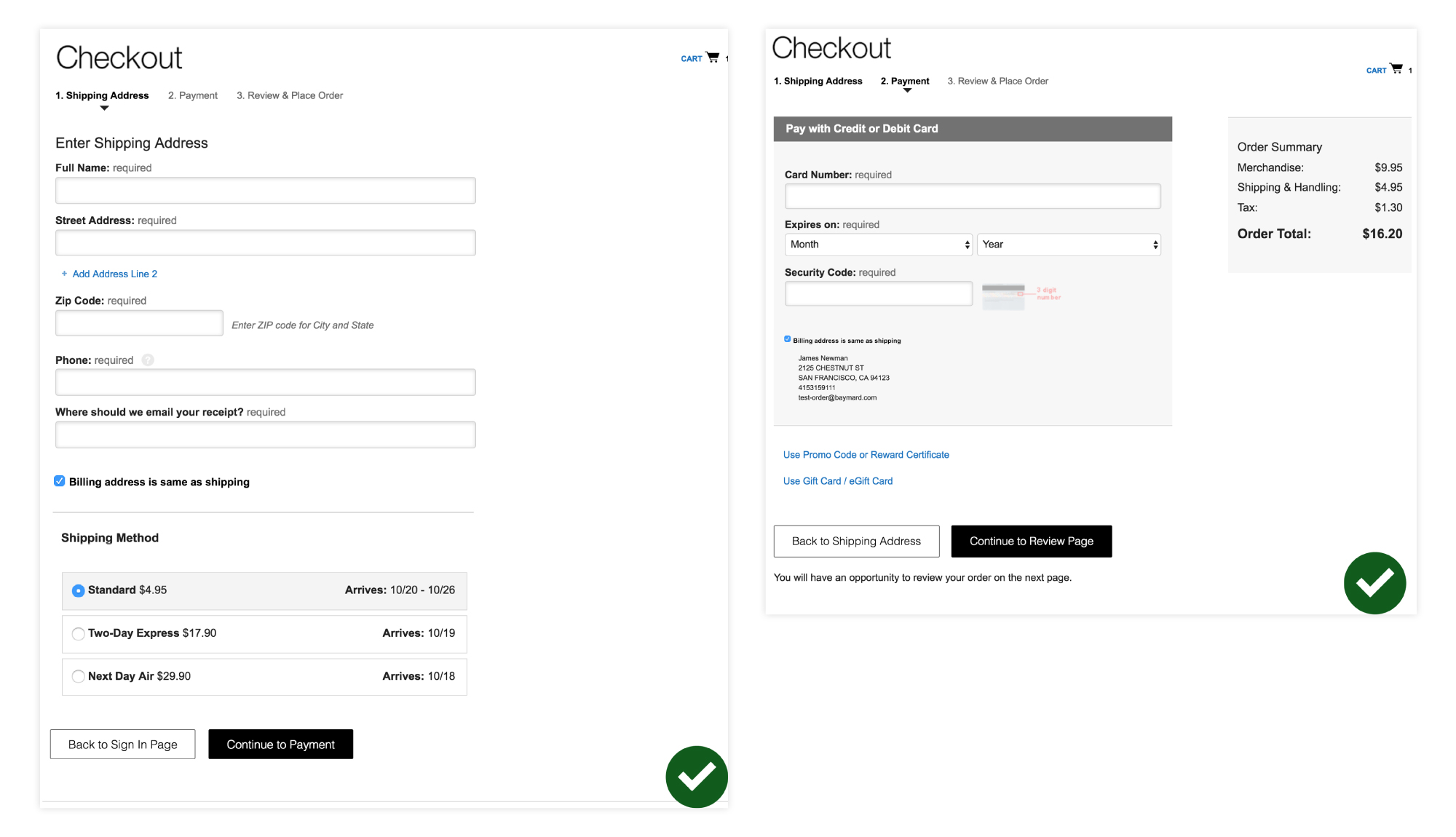Choose Next Day Air shipping method
The image size is (1456, 837).
(x=79, y=677)
